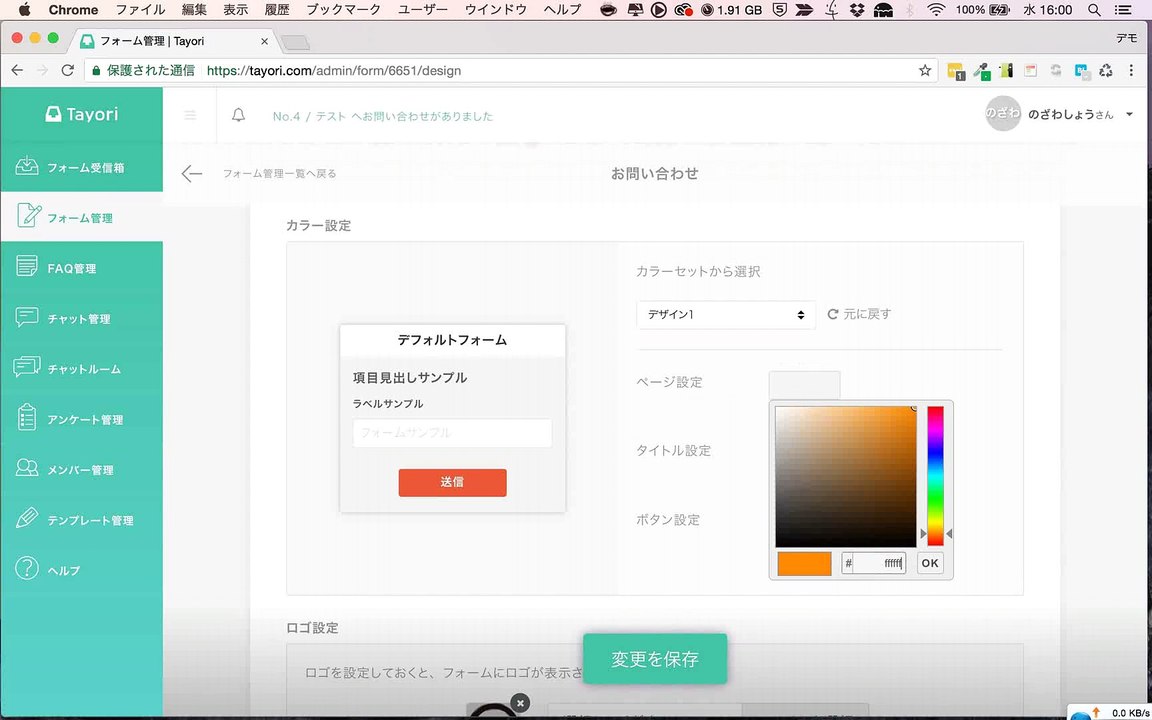Click the Tayori logo
1152x720 pixels.
click(81, 114)
